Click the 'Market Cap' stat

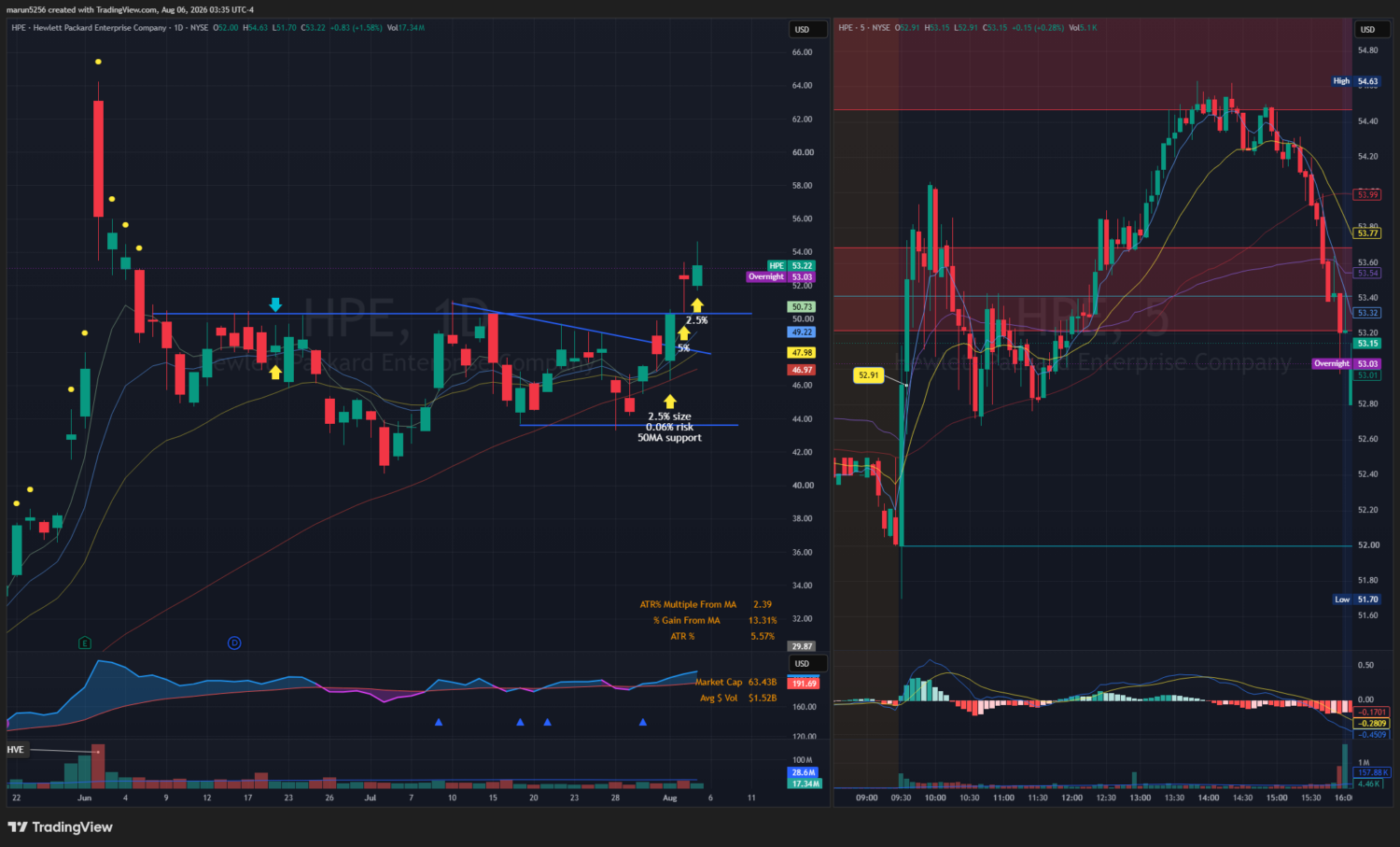coord(735,683)
